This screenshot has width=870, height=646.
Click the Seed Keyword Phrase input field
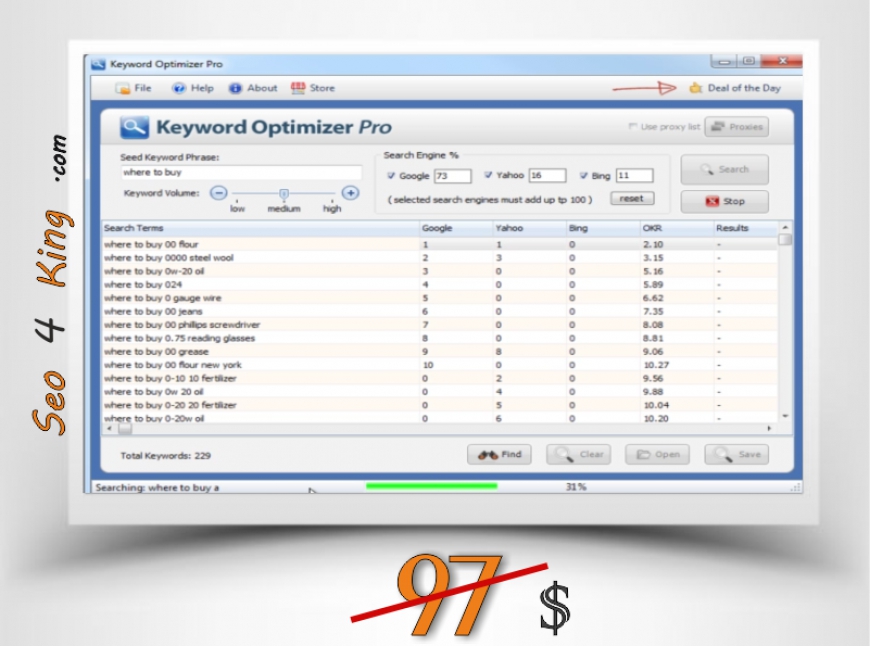(x=241, y=173)
